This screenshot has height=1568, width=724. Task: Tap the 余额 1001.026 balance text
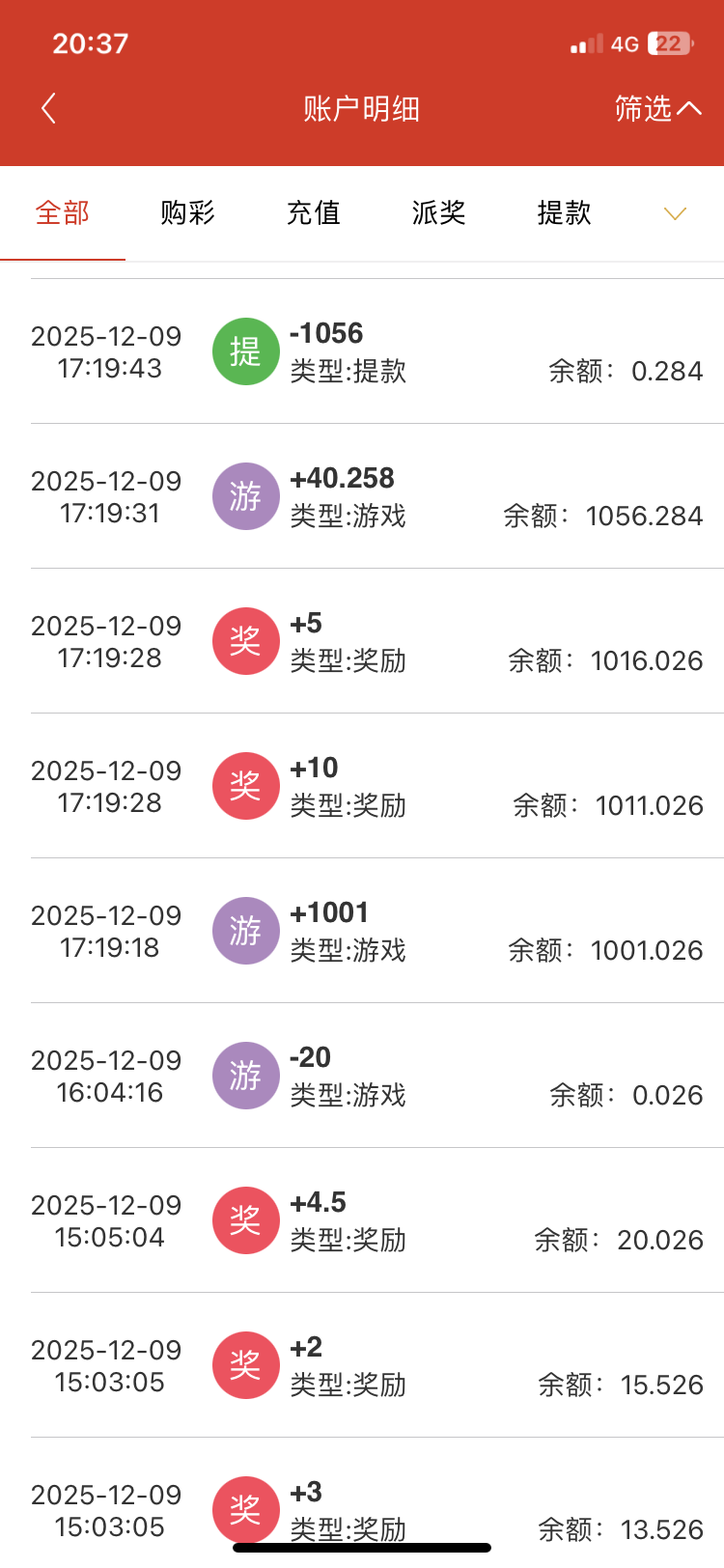[605, 950]
